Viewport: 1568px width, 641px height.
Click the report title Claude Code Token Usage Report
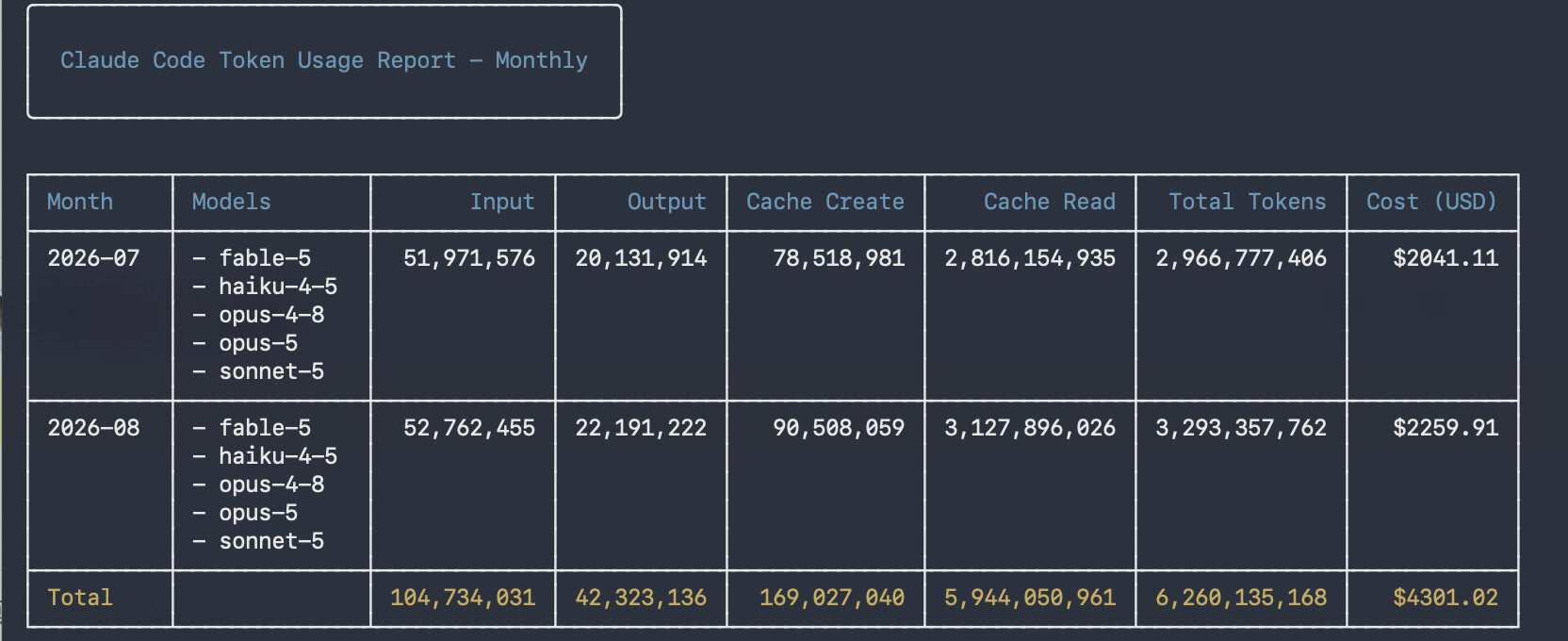tap(257, 60)
